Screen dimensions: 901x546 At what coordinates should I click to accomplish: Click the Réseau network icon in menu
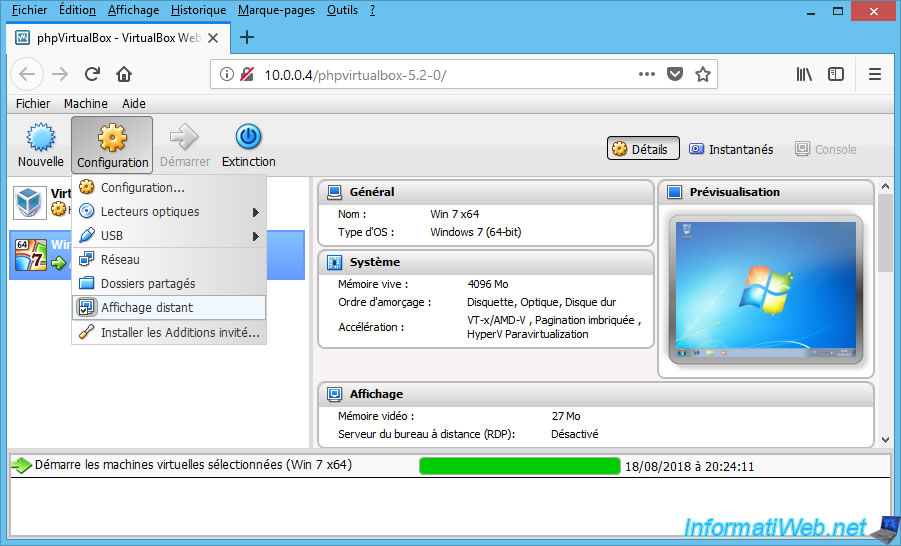pyautogui.click(x=87, y=259)
